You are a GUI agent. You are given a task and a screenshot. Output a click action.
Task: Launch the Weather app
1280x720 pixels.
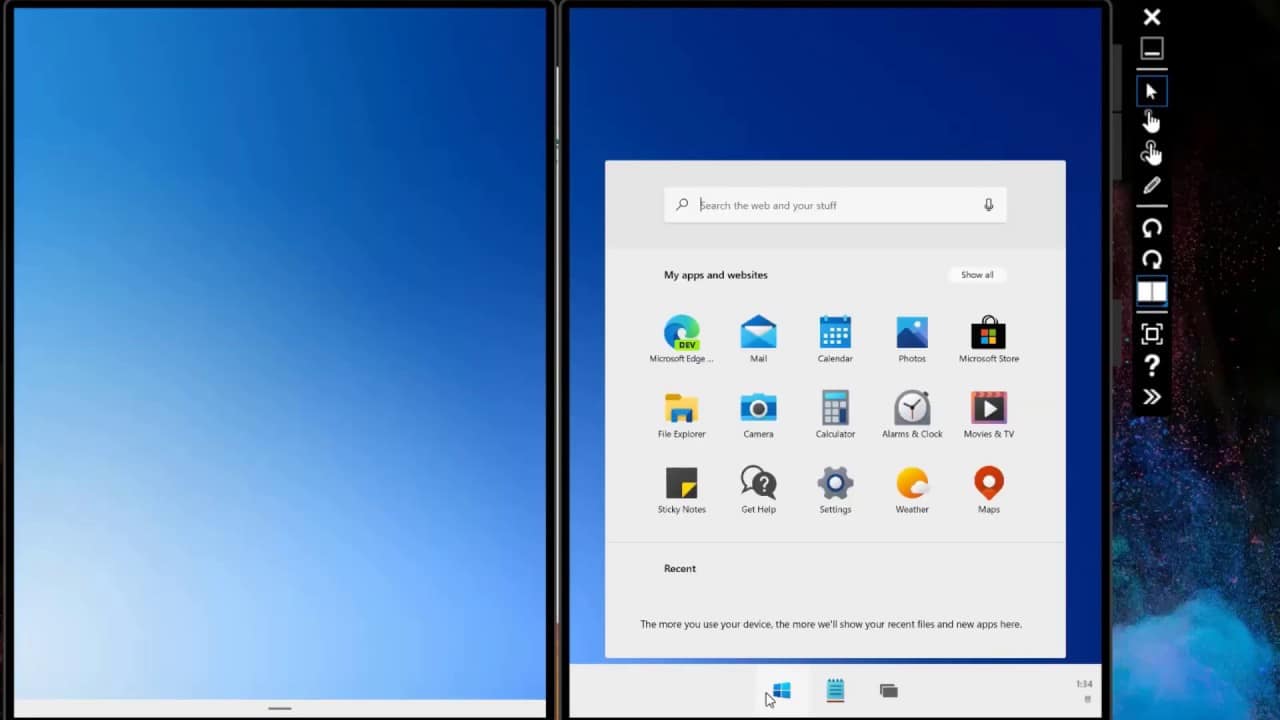[912, 490]
